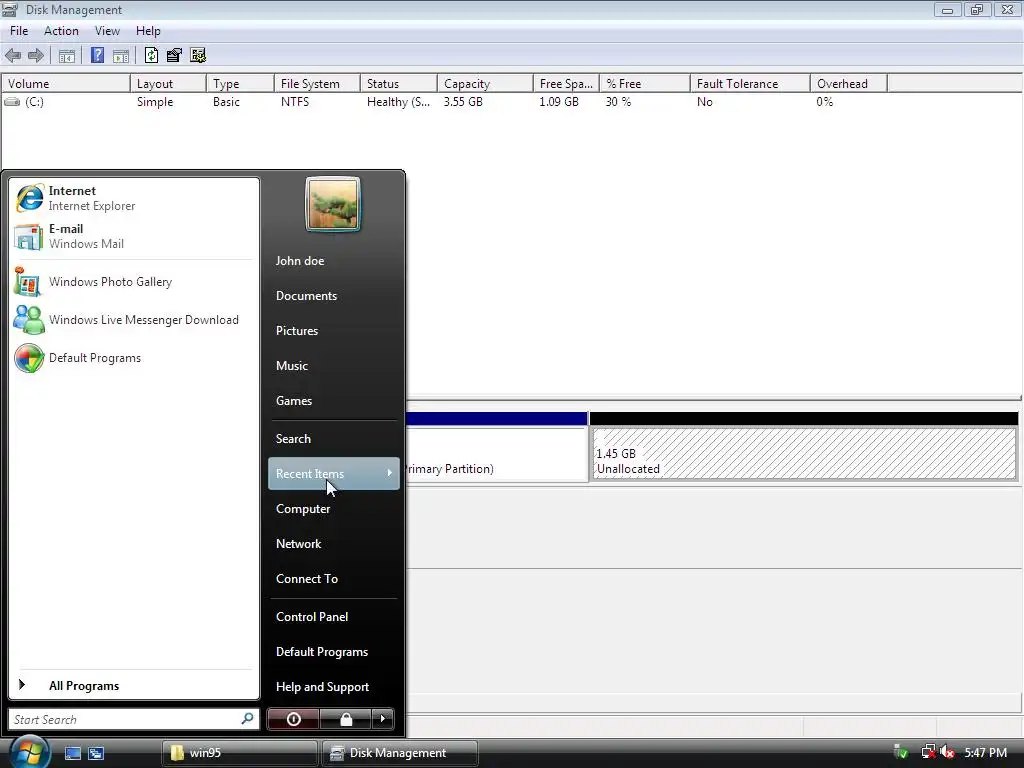Viewport: 1024px width, 768px height.
Task: Click the Start orb button
Action: point(27,752)
